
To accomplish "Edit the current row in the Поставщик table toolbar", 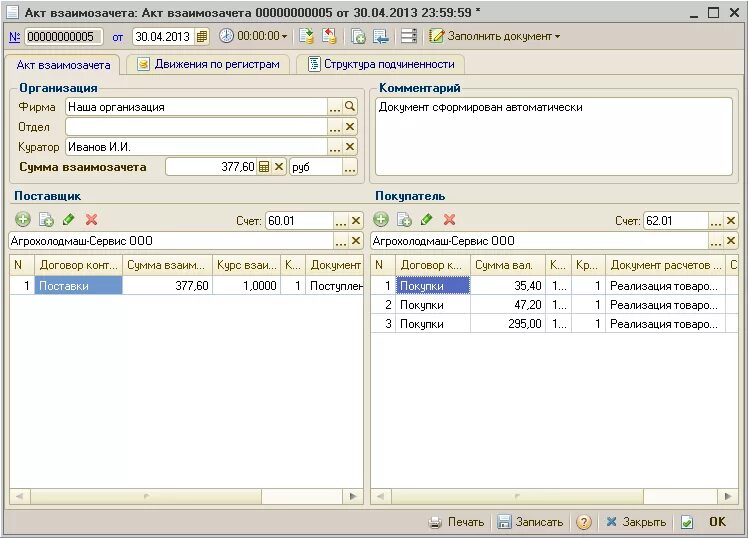I will tap(69, 219).
